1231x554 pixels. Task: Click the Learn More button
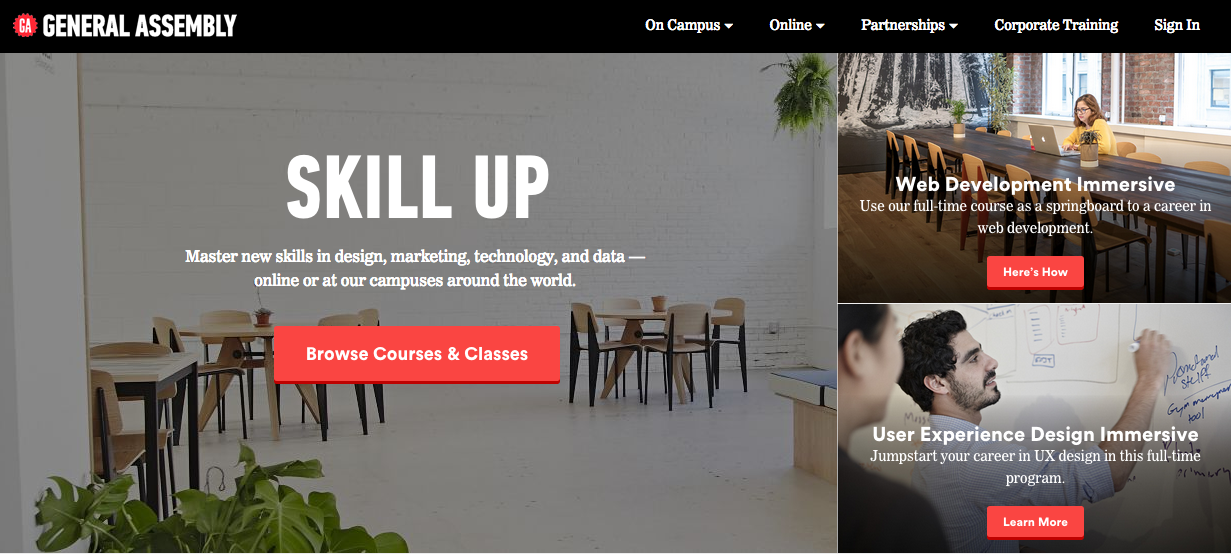click(x=1035, y=522)
